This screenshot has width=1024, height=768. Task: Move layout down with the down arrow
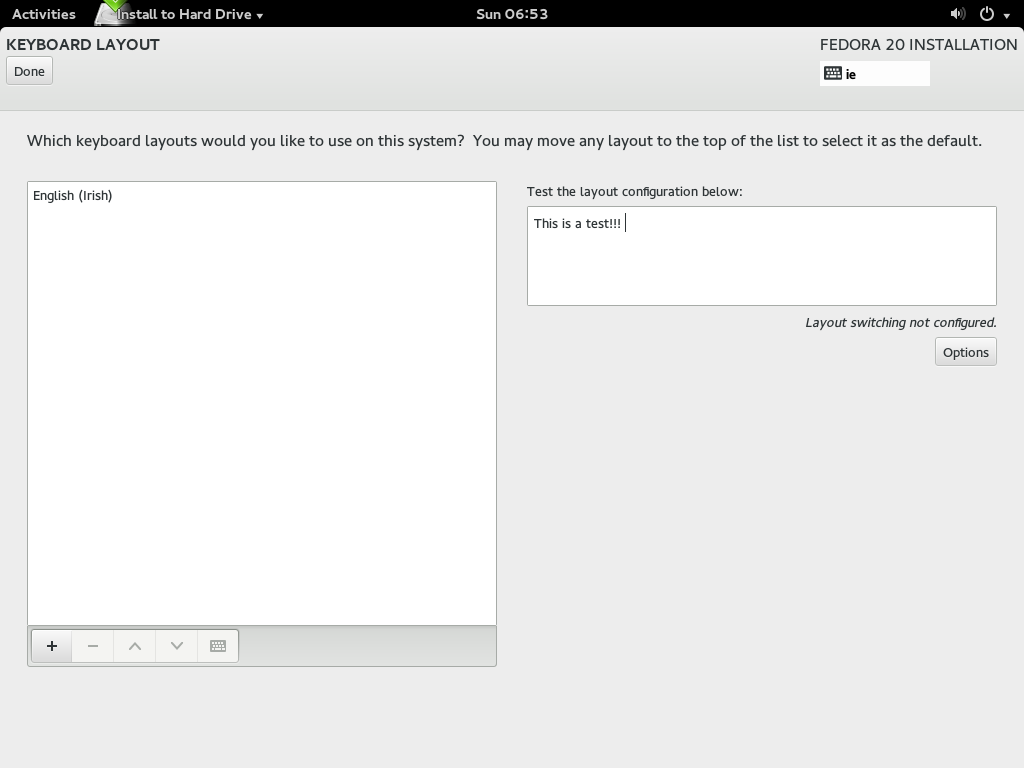tap(176, 646)
